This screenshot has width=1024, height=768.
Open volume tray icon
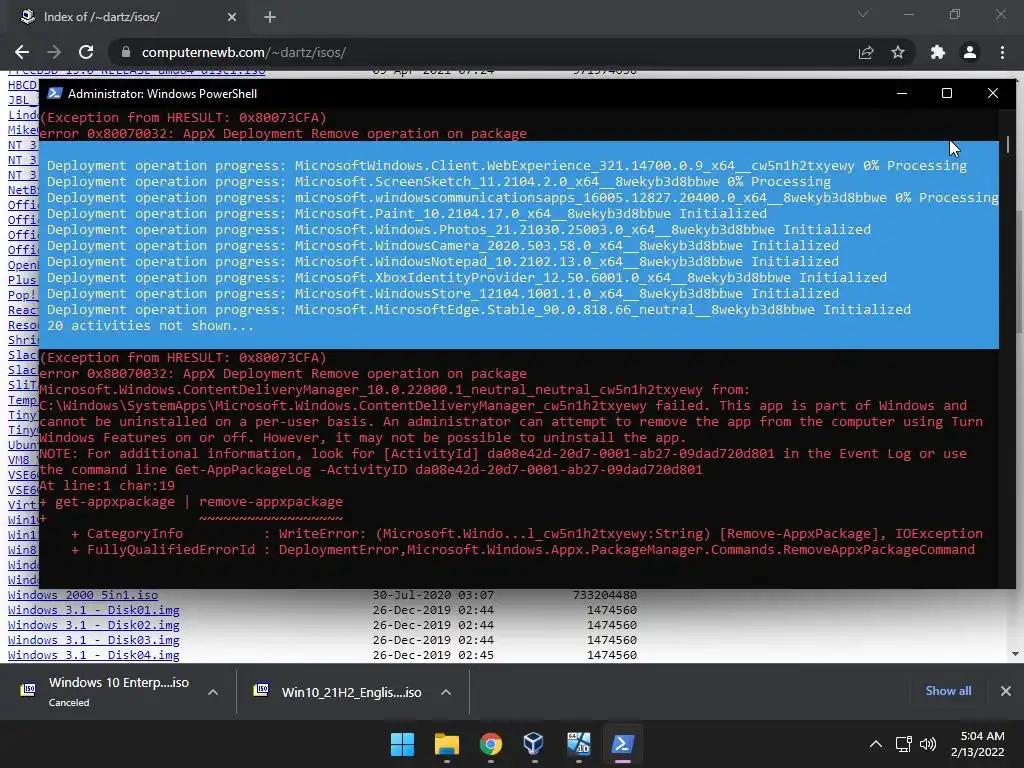[x=927, y=744]
